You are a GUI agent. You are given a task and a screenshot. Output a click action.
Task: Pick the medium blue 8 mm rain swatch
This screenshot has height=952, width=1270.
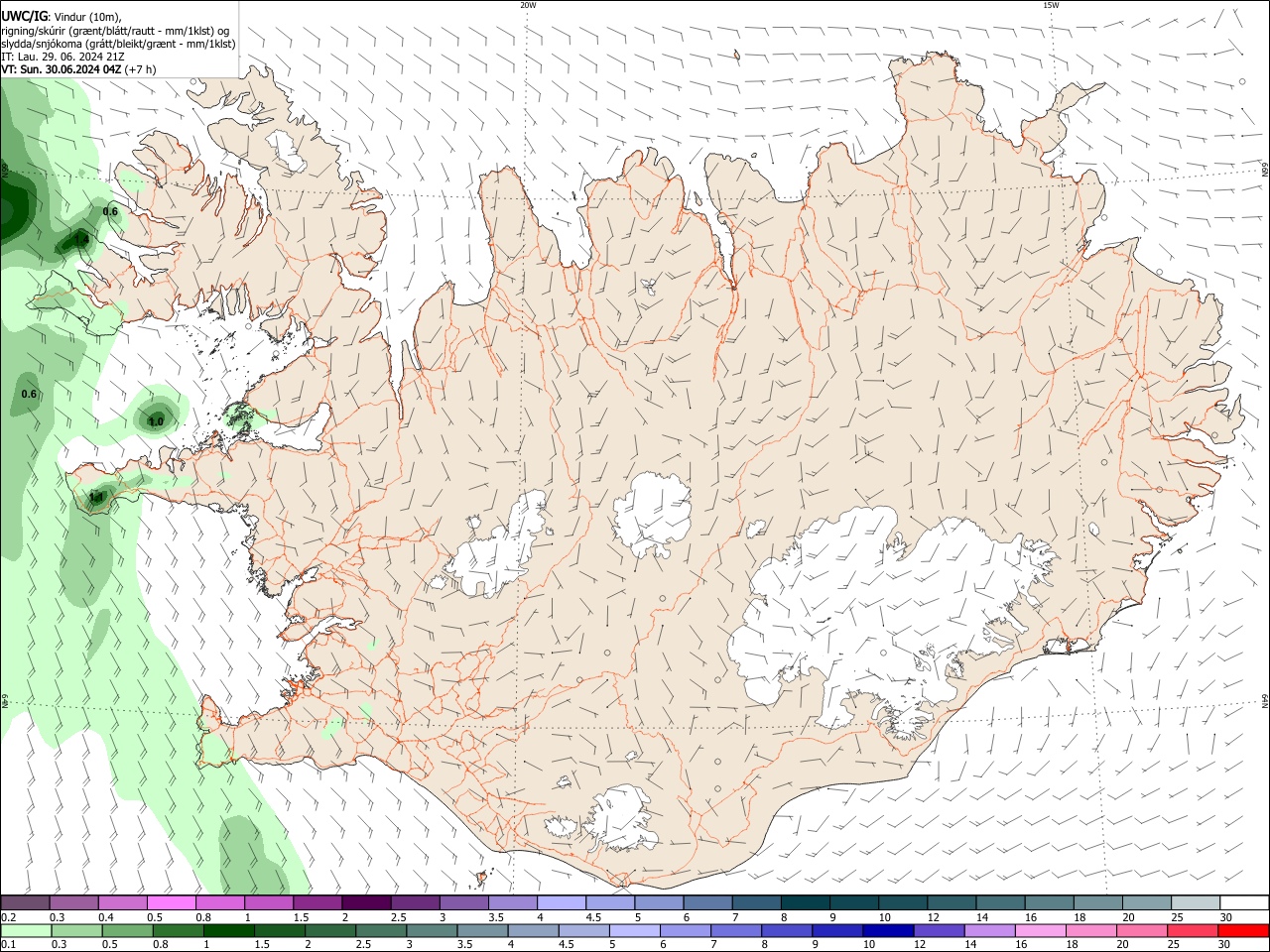pos(786,930)
